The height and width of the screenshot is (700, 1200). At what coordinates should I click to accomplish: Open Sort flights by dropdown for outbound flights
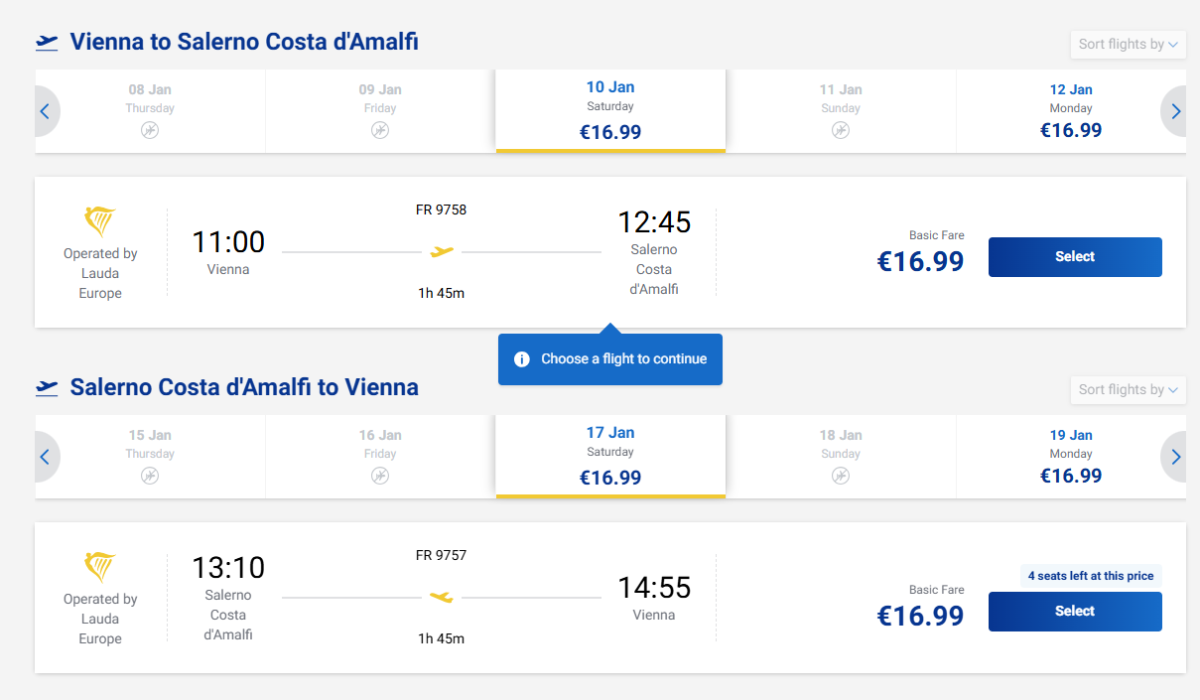tap(1128, 44)
